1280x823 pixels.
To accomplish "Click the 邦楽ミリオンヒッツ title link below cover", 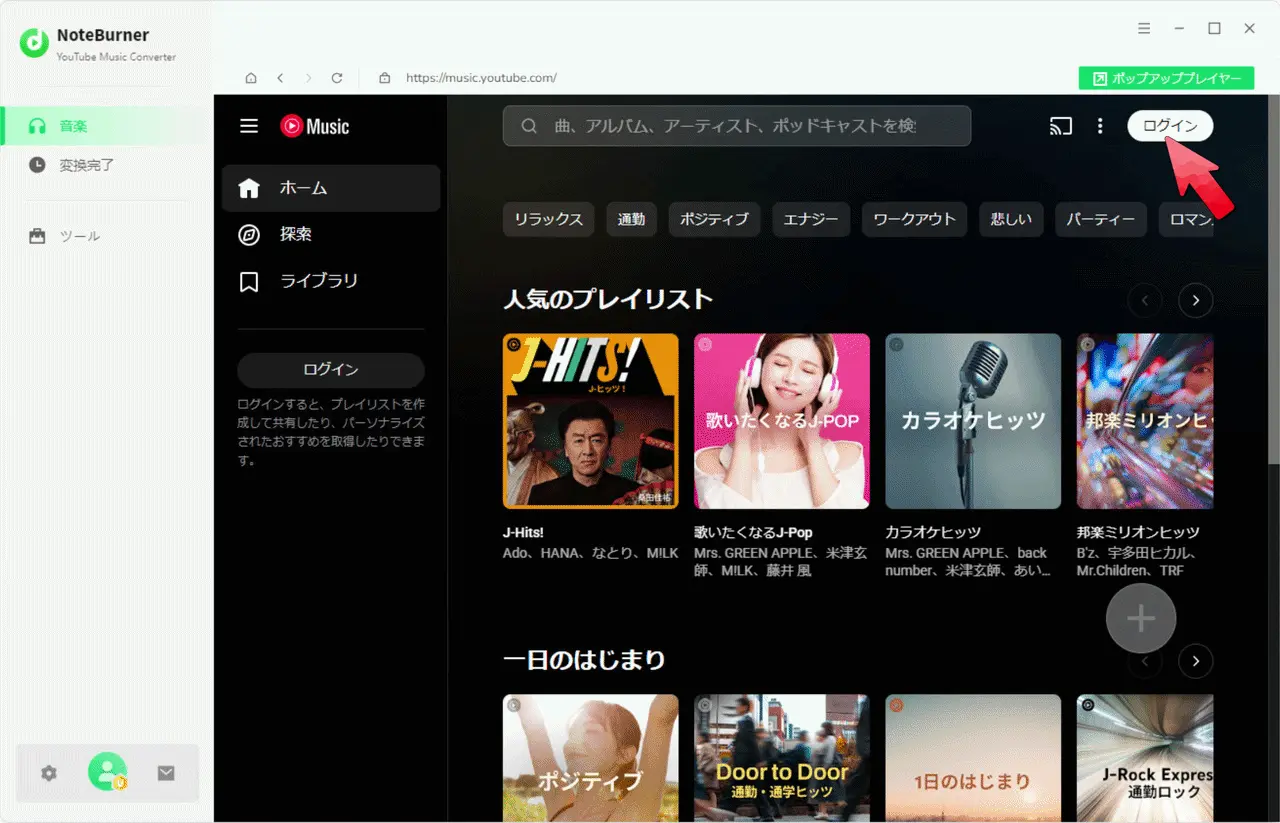I will click(x=1138, y=532).
